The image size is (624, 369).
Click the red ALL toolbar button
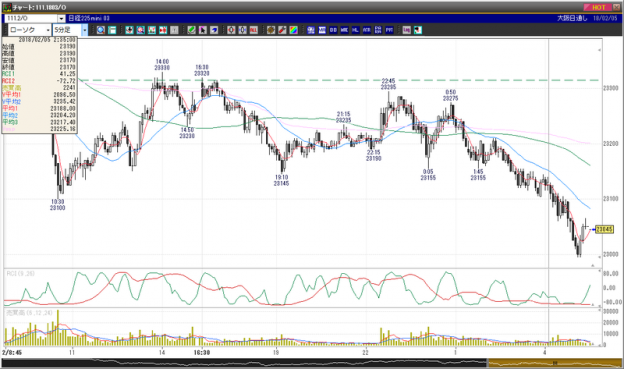(254, 30)
